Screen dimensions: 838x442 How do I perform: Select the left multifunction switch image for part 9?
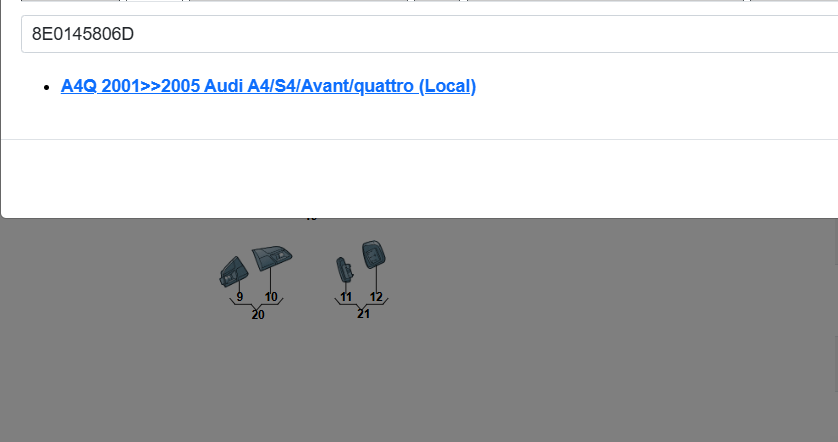click(234, 272)
